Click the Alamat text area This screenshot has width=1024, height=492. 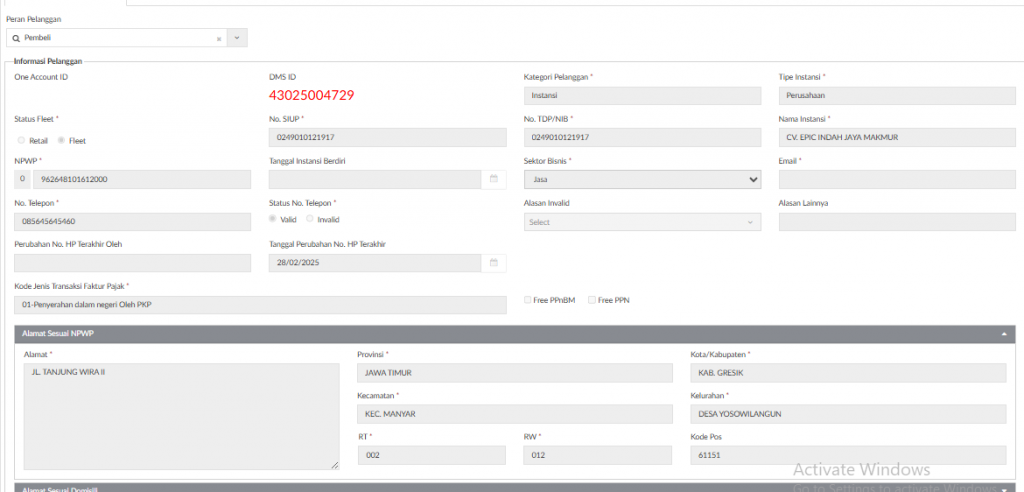point(181,416)
